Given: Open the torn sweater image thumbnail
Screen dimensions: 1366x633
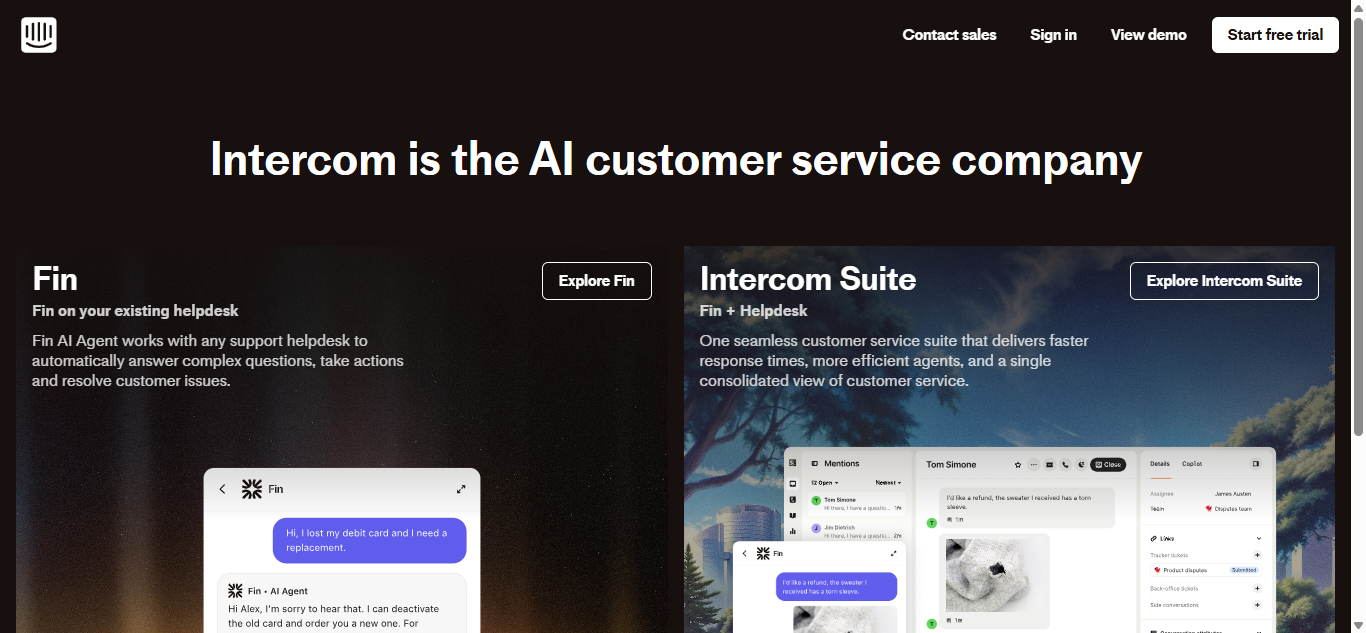Looking at the screenshot, I should tap(995, 573).
